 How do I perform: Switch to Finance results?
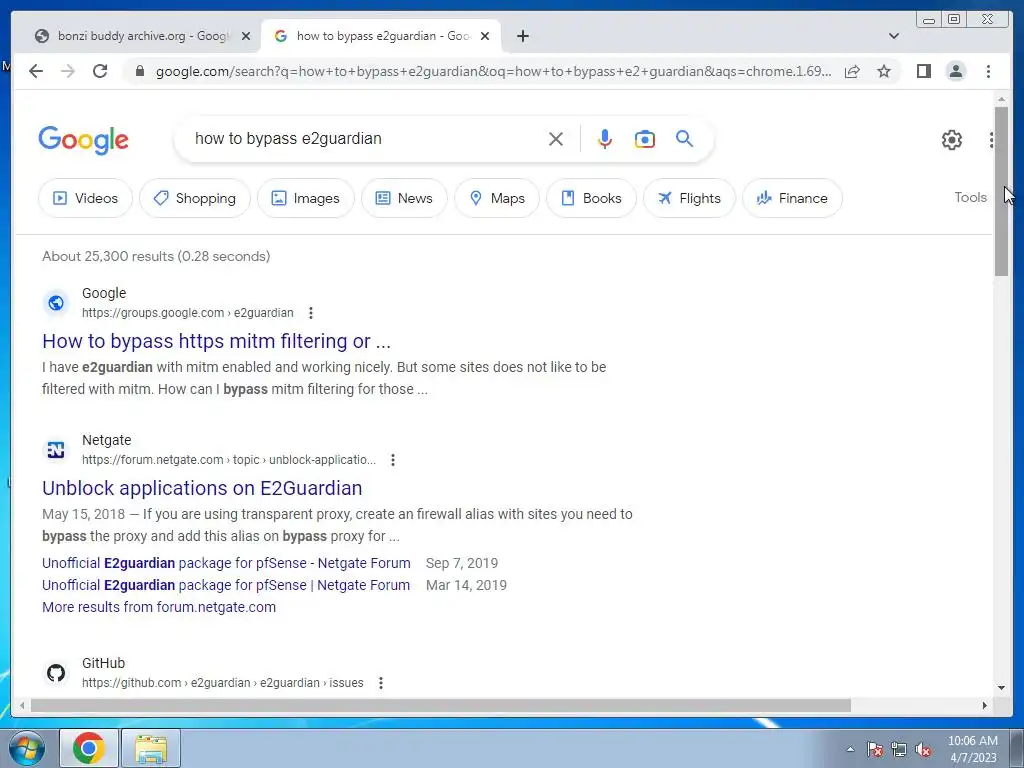(792, 198)
